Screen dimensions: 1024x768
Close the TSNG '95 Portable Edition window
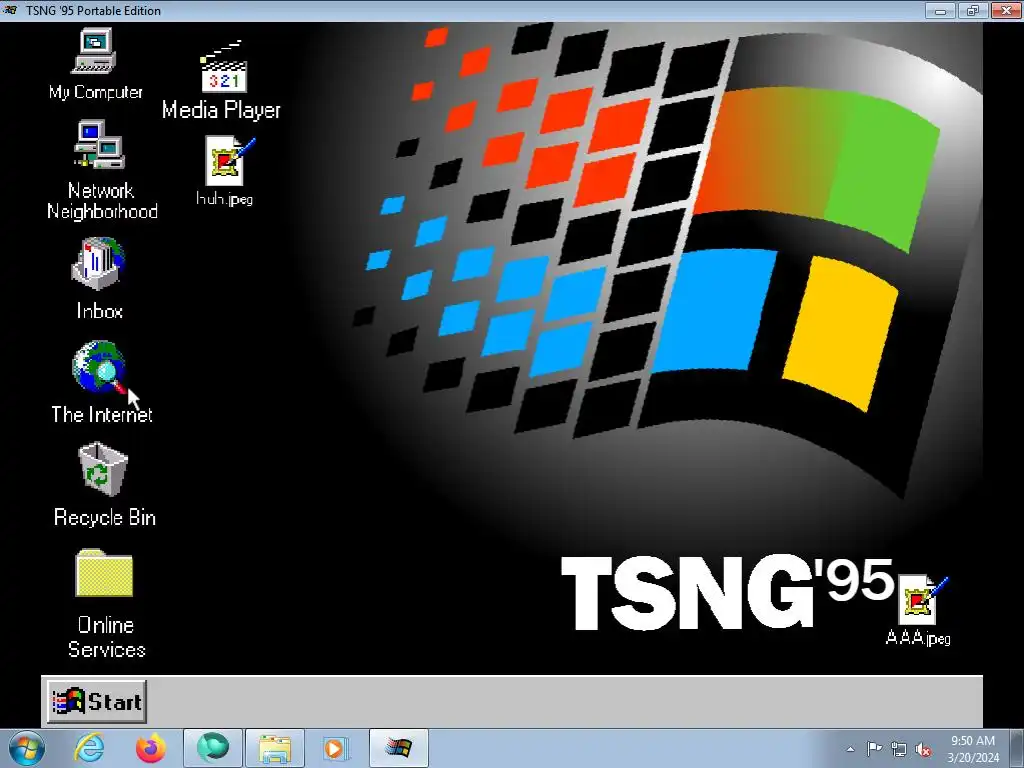[x=1006, y=10]
